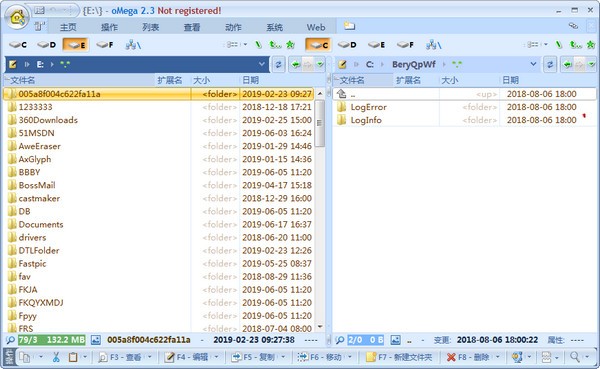Click left status bar magnifier icon
Viewport: 600px width, 369px height.
click(10, 340)
